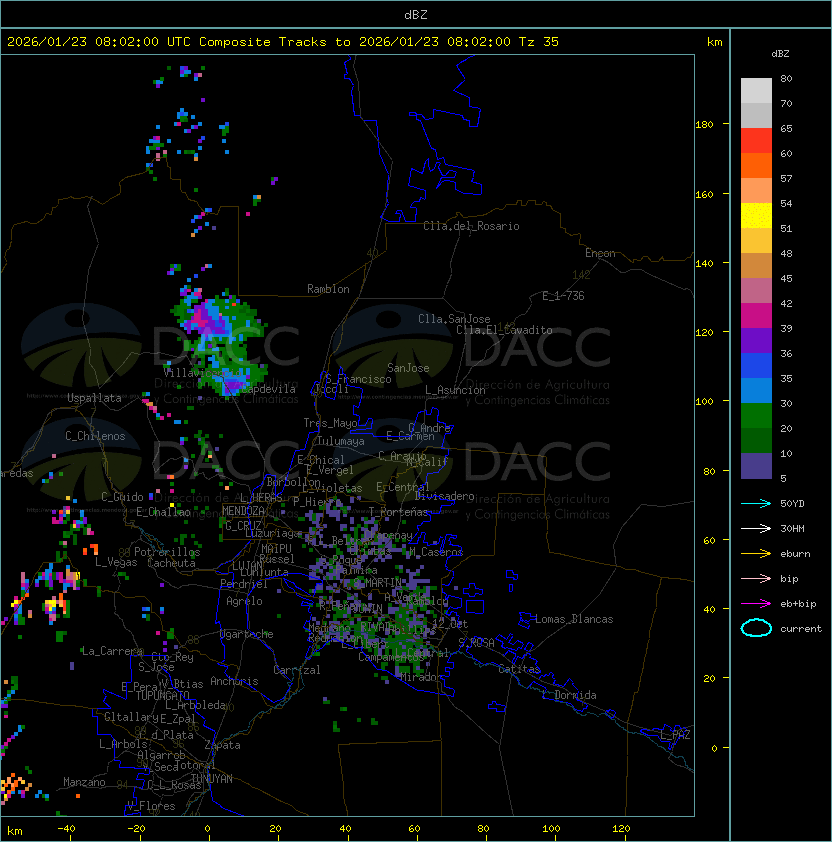Select the royal blue swatch near 36
The width and height of the screenshot is (832, 842).
pyautogui.click(x=756, y=366)
